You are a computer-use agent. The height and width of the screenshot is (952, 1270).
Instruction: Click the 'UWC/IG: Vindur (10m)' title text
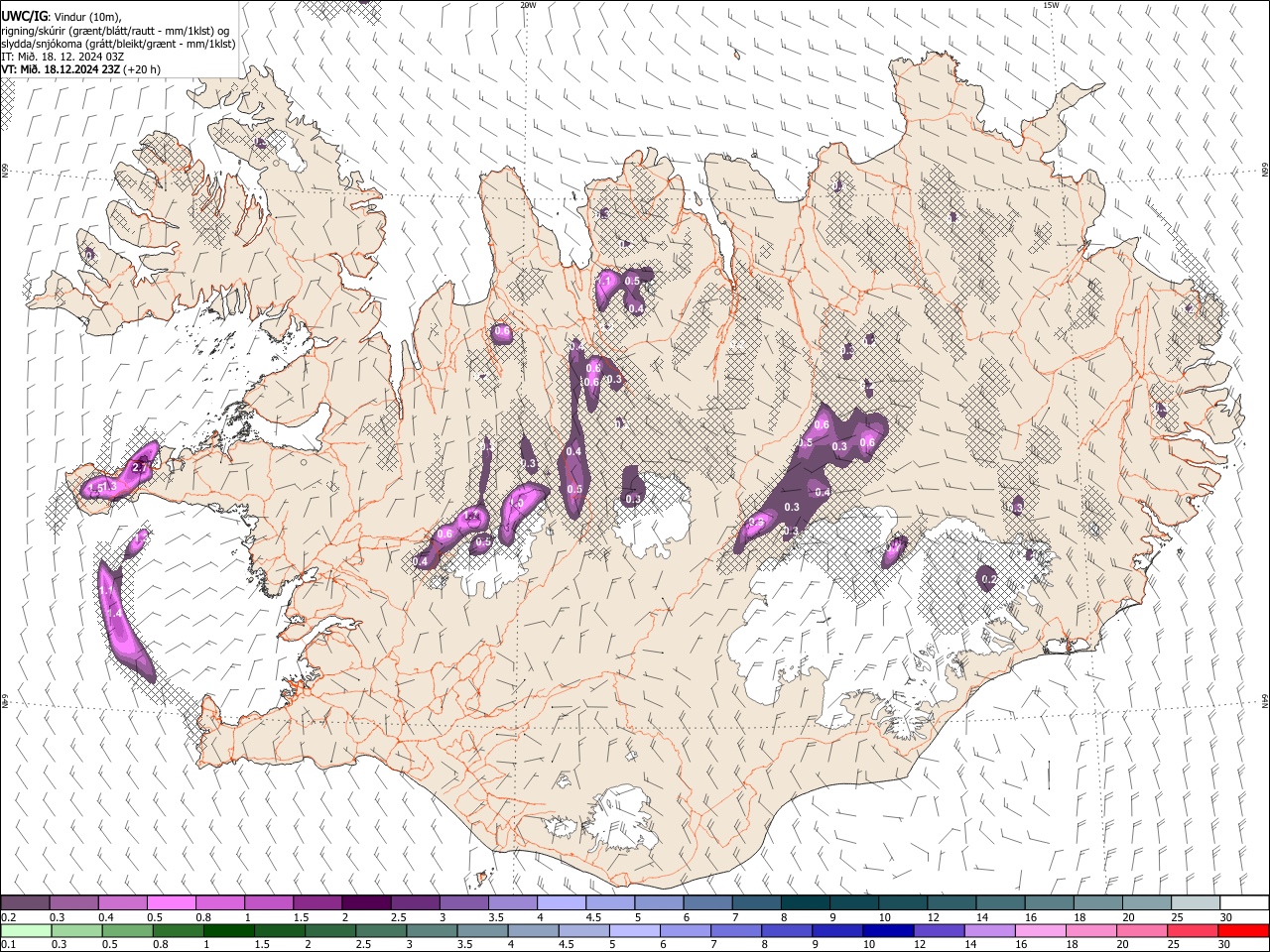pyautogui.click(x=60, y=16)
